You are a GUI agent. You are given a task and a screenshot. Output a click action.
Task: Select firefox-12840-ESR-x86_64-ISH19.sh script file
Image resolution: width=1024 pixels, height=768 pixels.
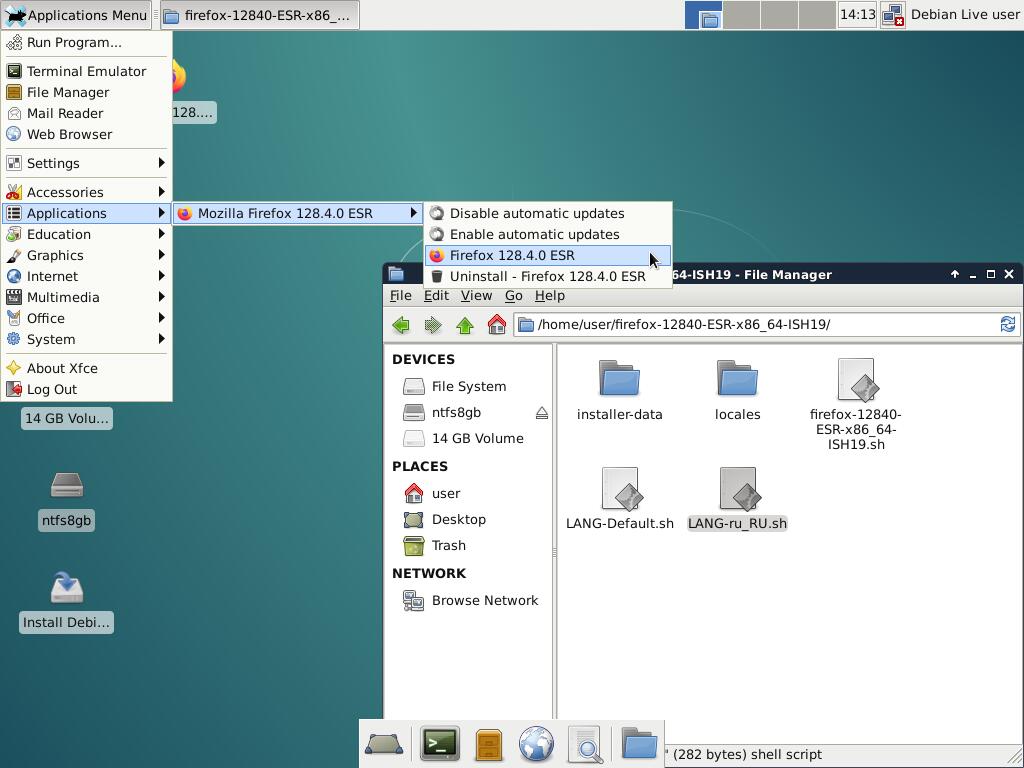click(856, 380)
